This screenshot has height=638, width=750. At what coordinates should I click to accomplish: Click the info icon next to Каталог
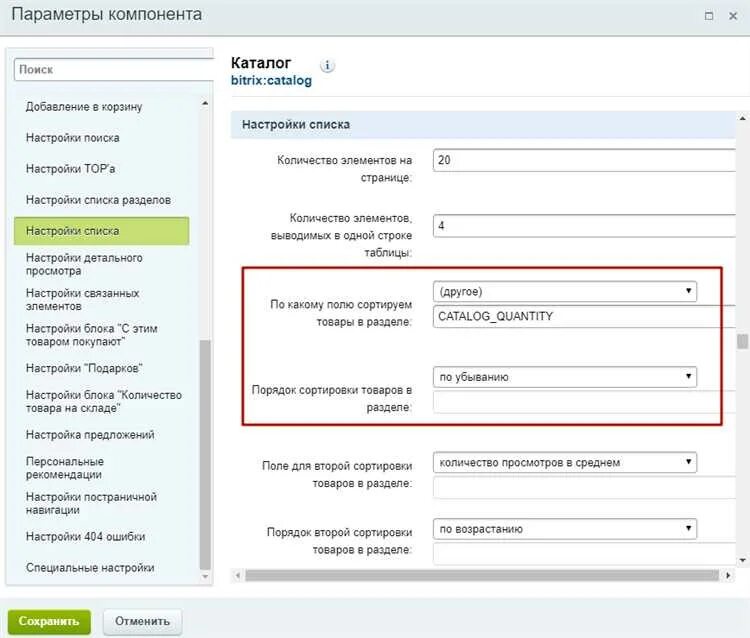327,66
